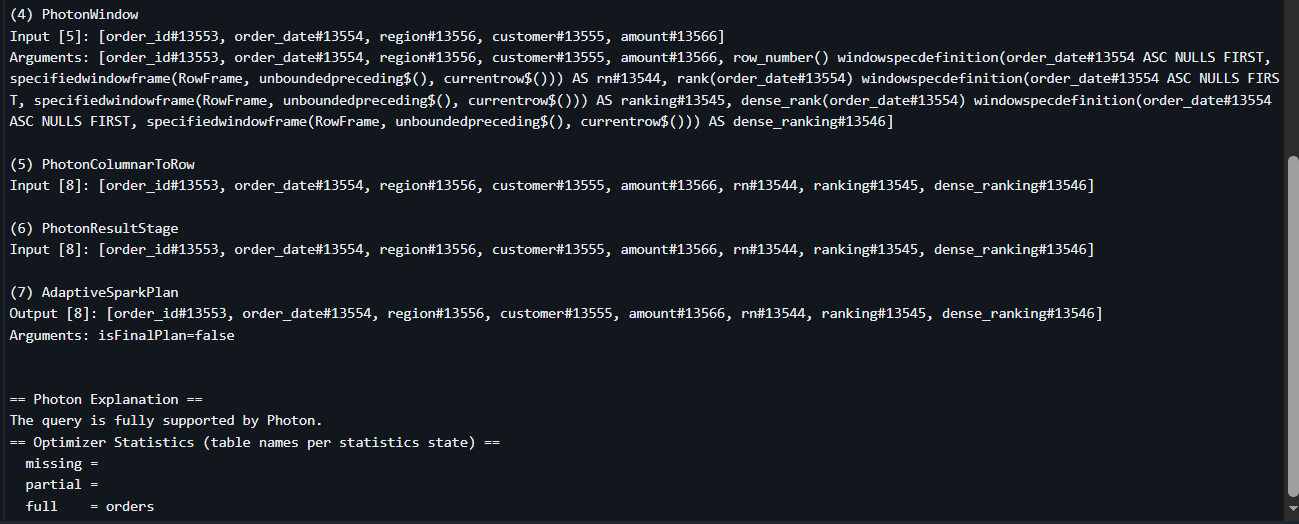Click the '(6) PhotonResultStage' heading
This screenshot has width=1299, height=524.
[94, 228]
